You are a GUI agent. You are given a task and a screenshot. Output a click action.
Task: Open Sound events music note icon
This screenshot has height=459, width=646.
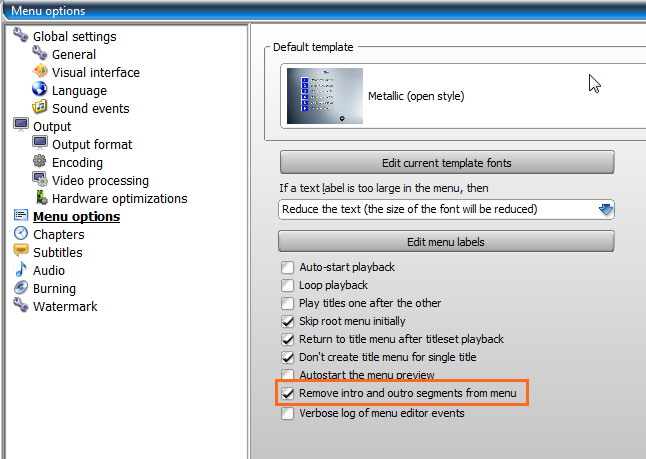click(40, 107)
